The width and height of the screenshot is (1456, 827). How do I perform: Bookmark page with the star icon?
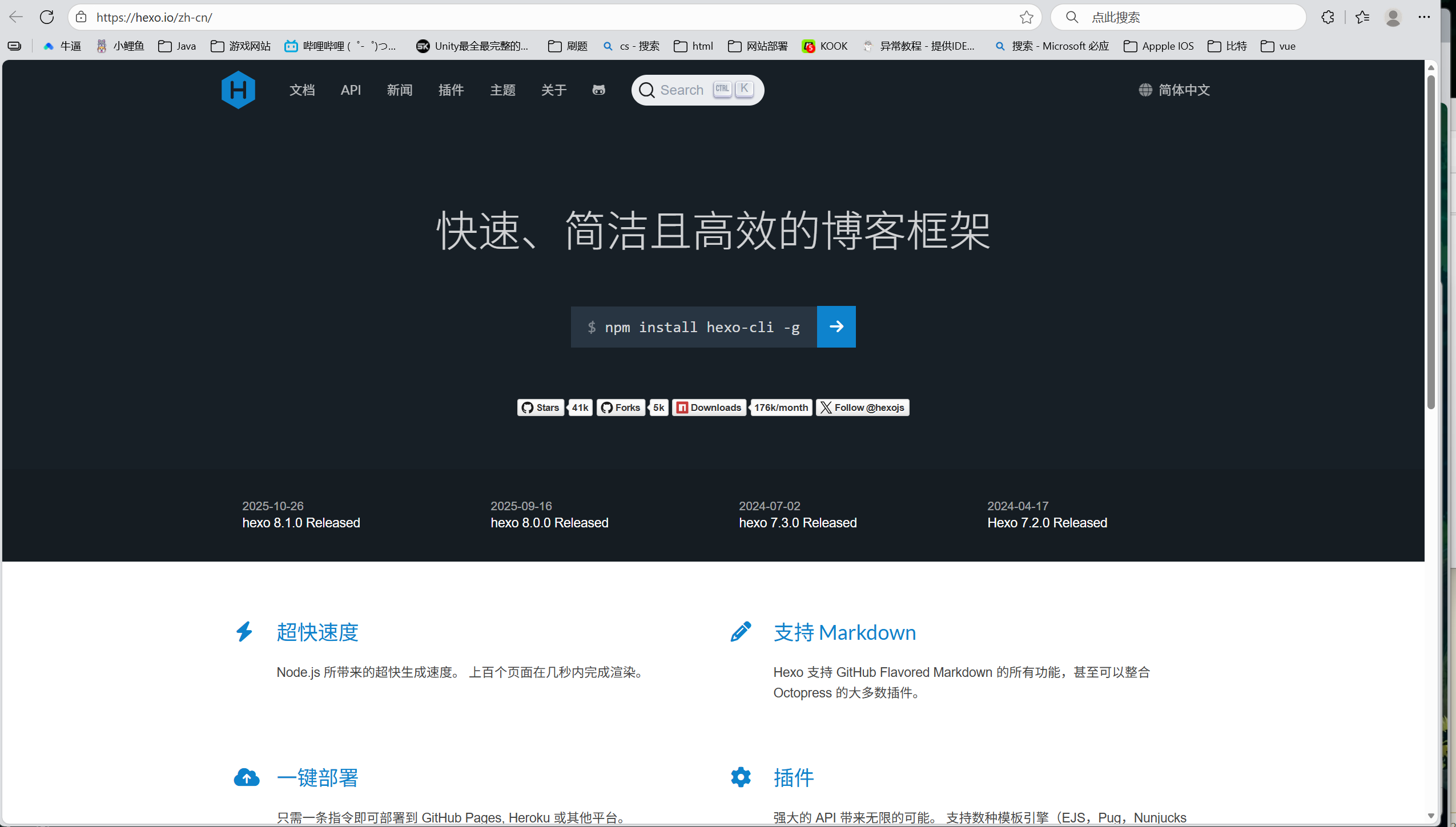1026,17
